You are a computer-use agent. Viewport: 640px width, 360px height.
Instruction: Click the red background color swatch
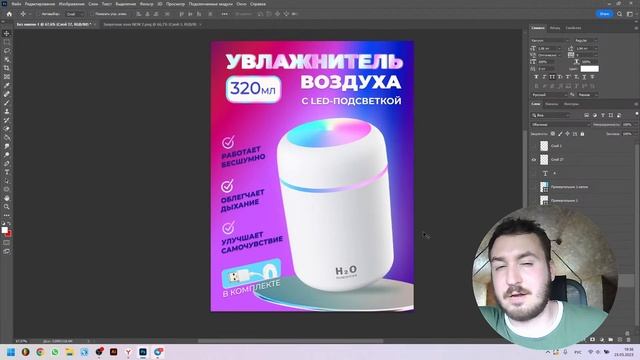pos(9,234)
